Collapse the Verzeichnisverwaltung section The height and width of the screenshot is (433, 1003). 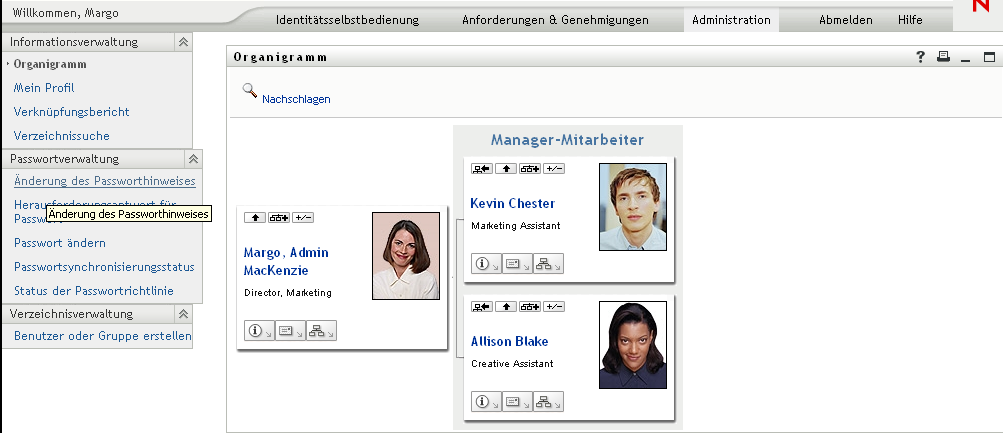pos(183,314)
